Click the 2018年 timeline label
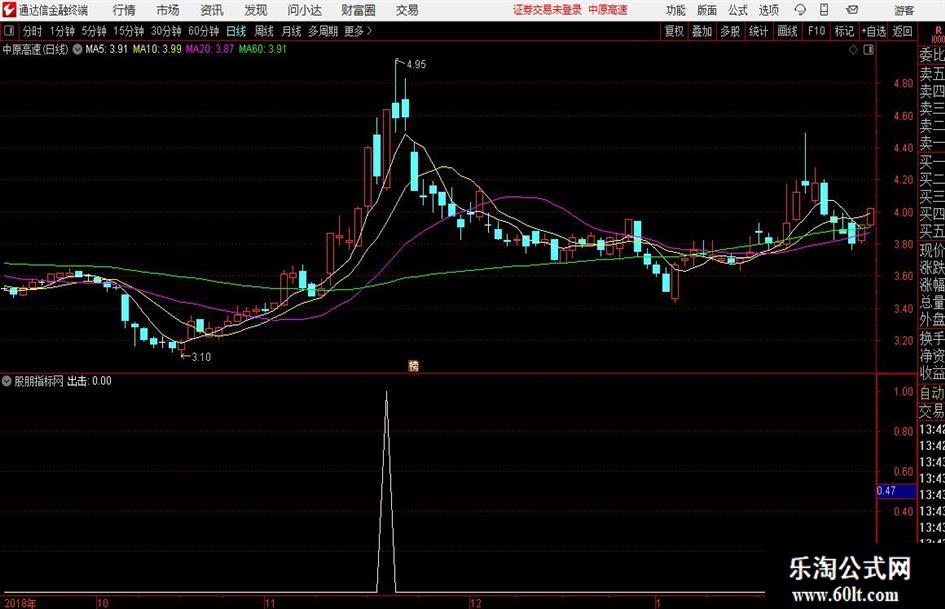 click(x=19, y=603)
